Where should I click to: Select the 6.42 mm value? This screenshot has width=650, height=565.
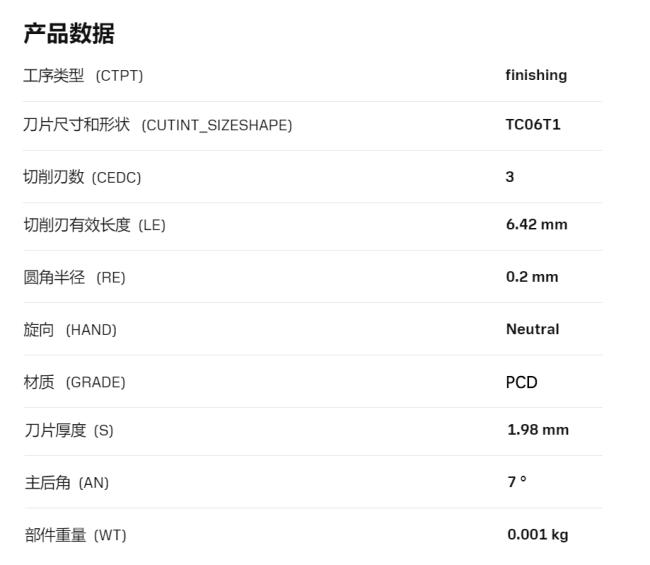coord(536,224)
